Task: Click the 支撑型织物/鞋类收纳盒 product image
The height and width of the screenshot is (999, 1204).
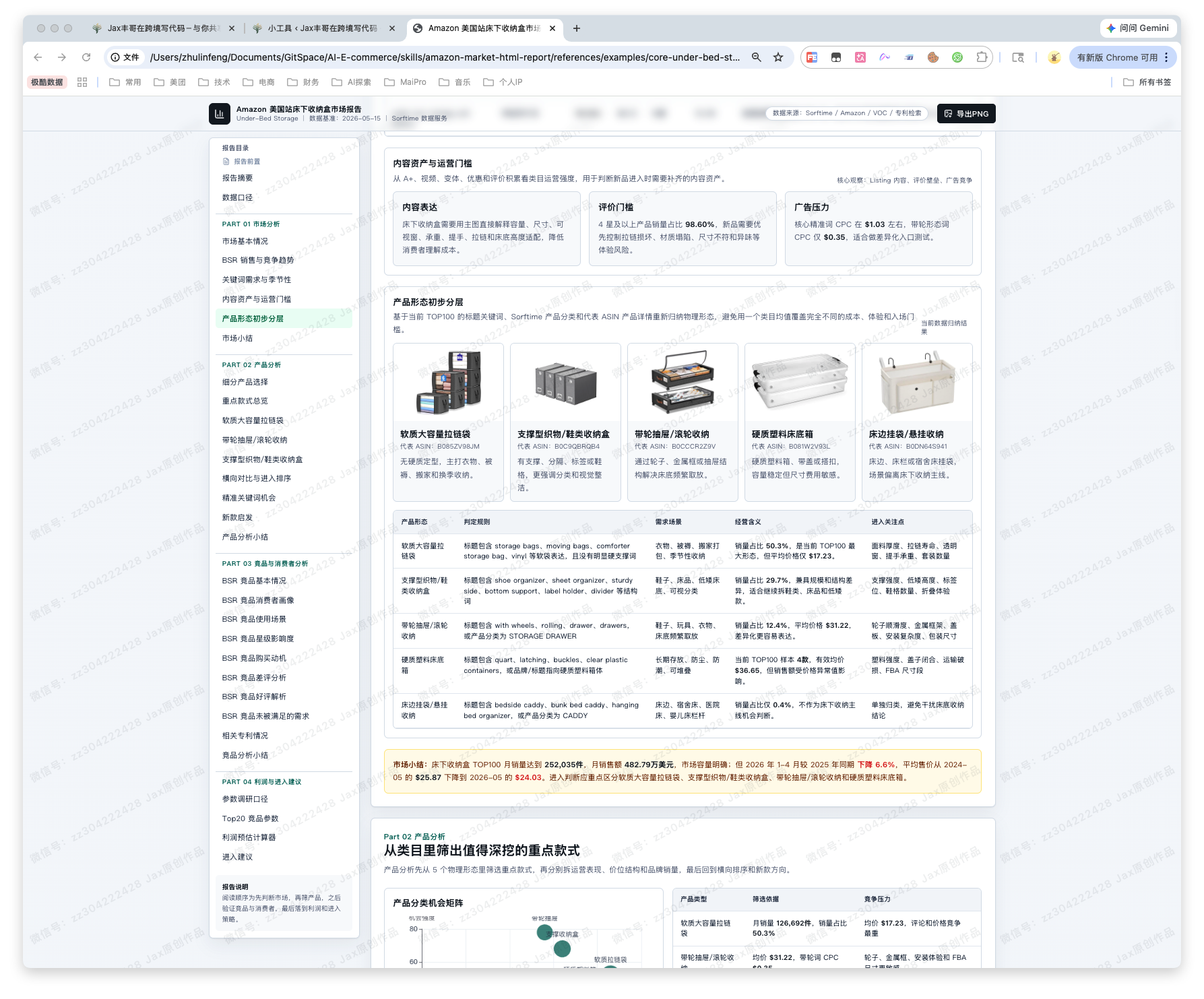Action: pyautogui.click(x=565, y=382)
